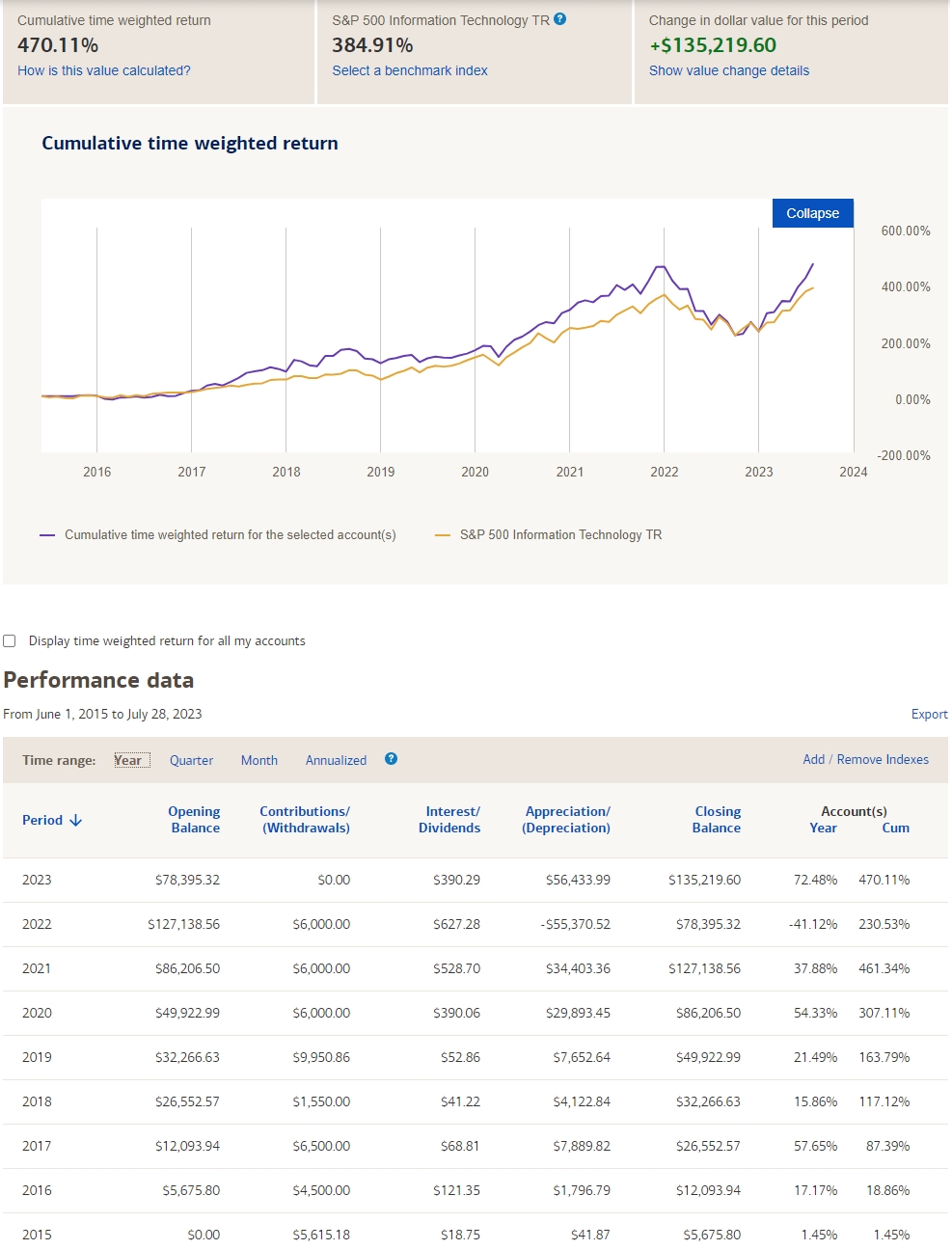The width and height of the screenshot is (952, 1250).
Task: Click help icon beside S&P 500 benchmark title
Action: [x=560, y=18]
